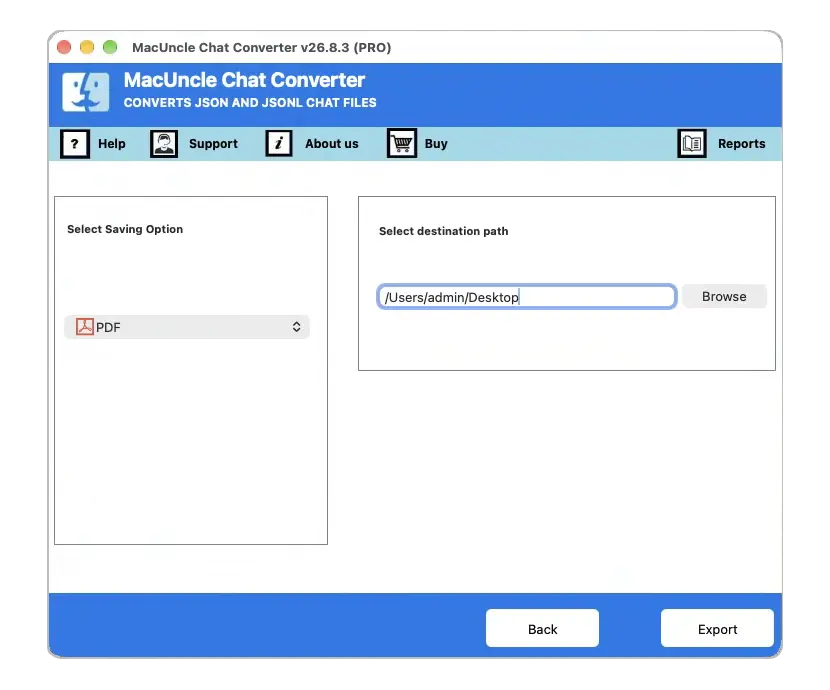
Task: Click the PDF file icon in dropdown
Action: pyautogui.click(x=85, y=326)
